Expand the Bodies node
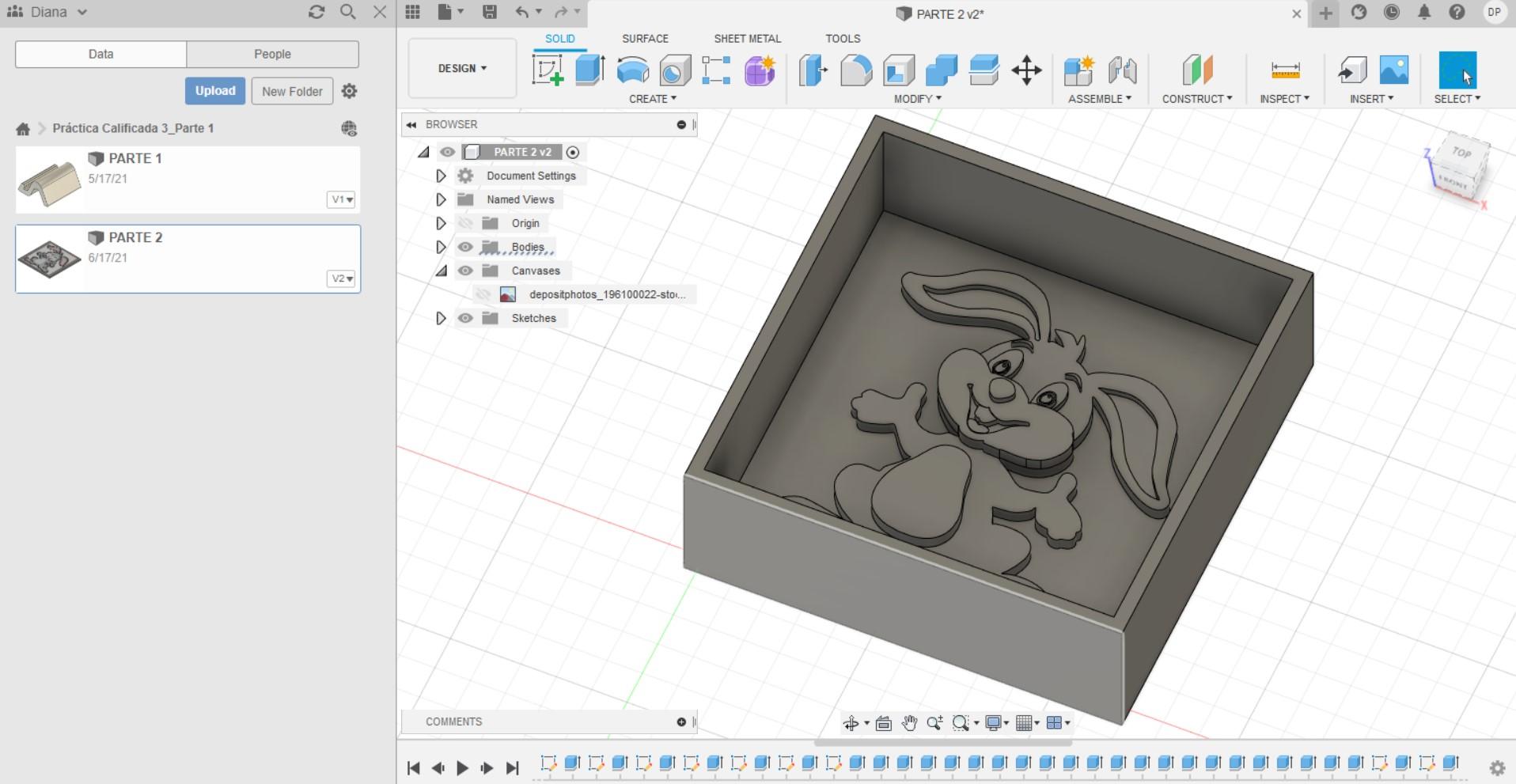Image resolution: width=1516 pixels, height=784 pixels. tap(442, 247)
